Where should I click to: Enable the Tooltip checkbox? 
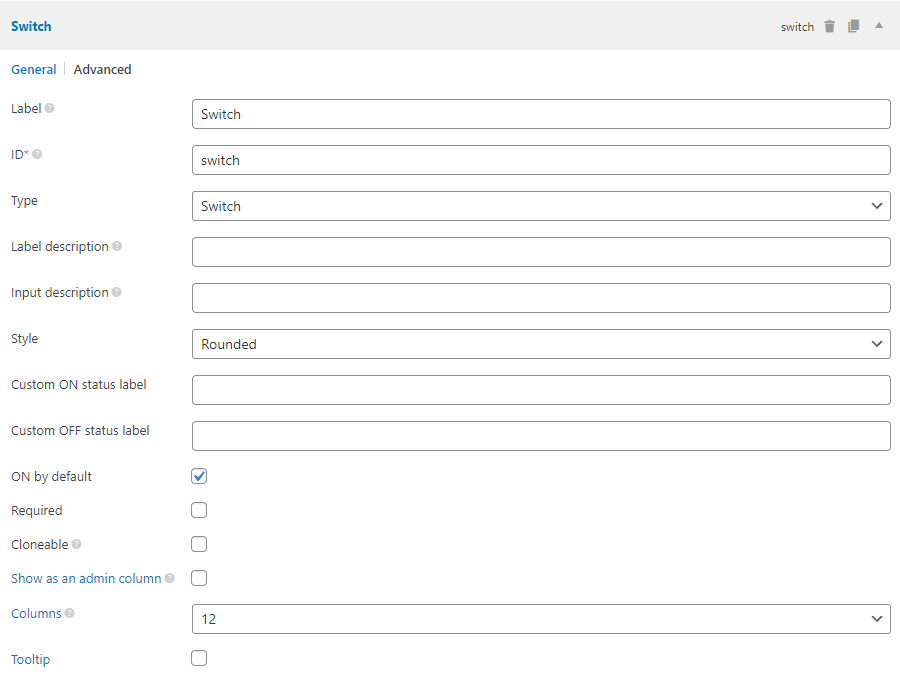pyautogui.click(x=199, y=659)
